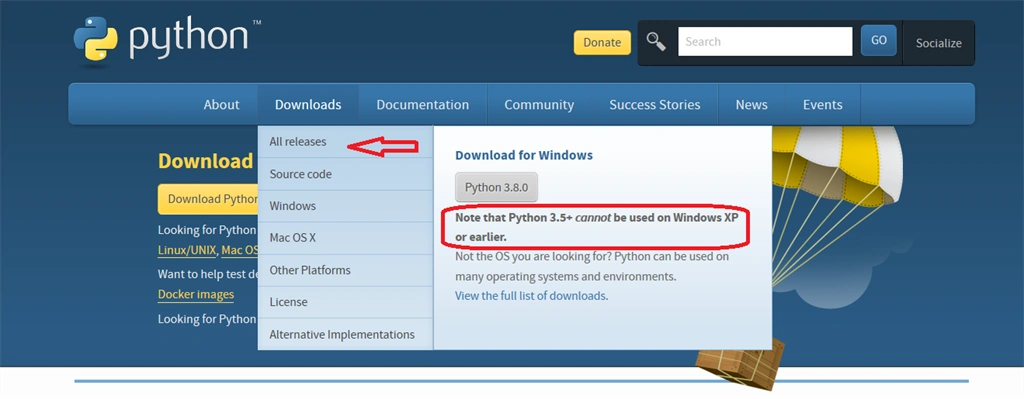
Task: Follow the Docker images link
Action: point(196,295)
